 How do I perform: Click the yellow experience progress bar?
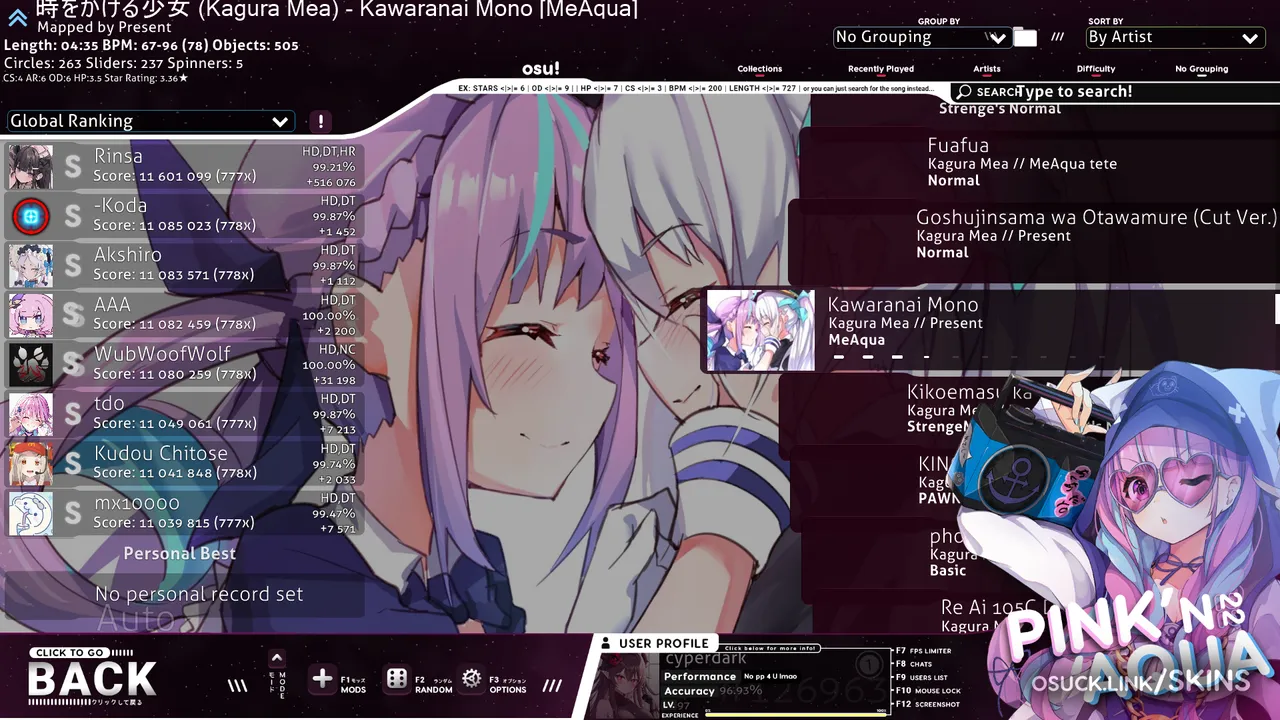pos(796,714)
